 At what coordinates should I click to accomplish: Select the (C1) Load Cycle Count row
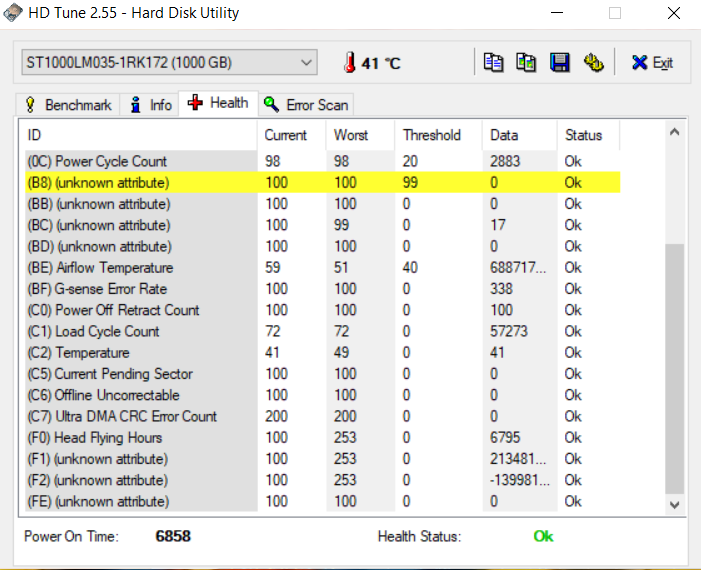point(322,331)
